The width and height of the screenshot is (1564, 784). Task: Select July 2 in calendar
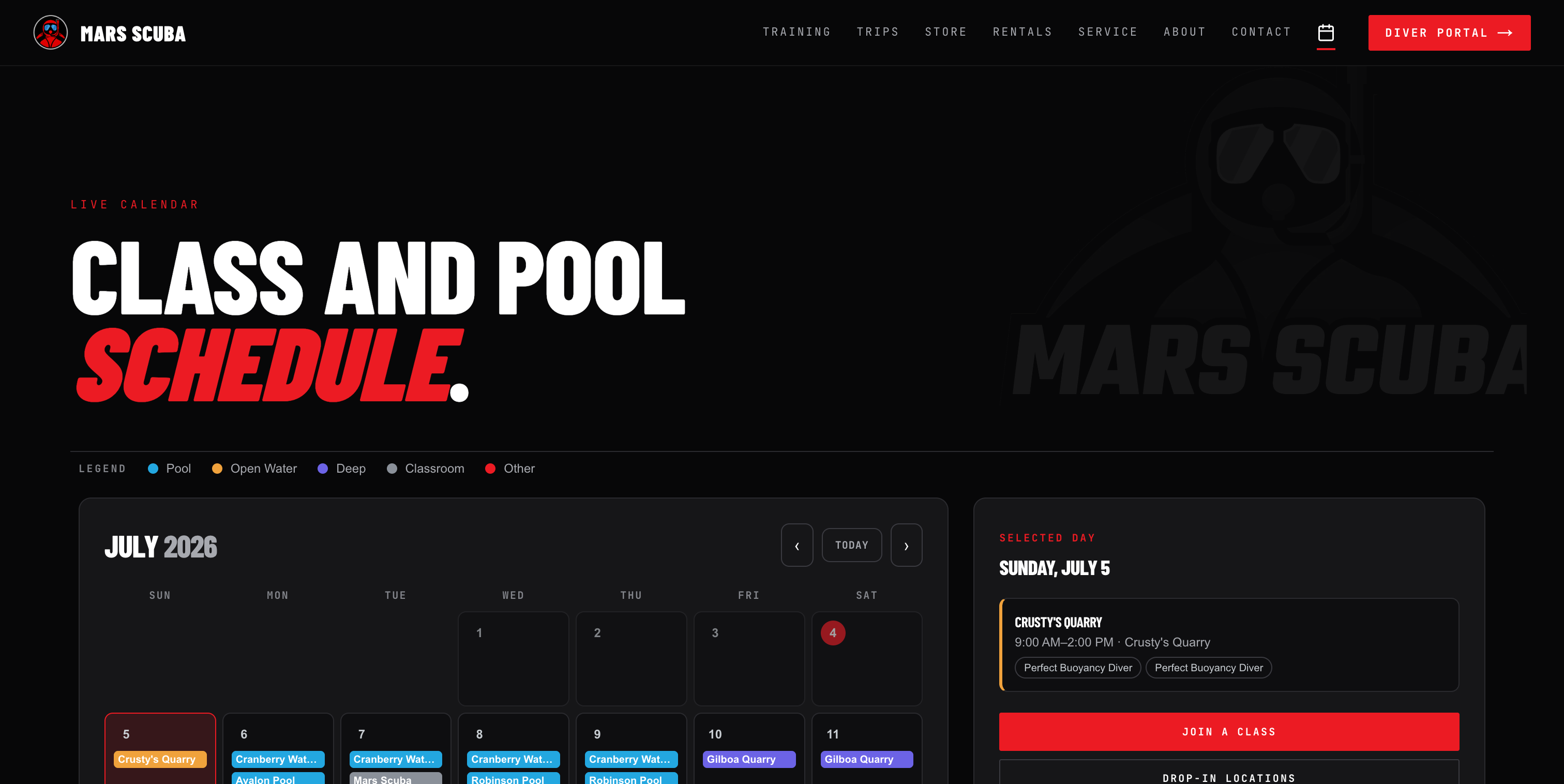[x=631, y=658]
